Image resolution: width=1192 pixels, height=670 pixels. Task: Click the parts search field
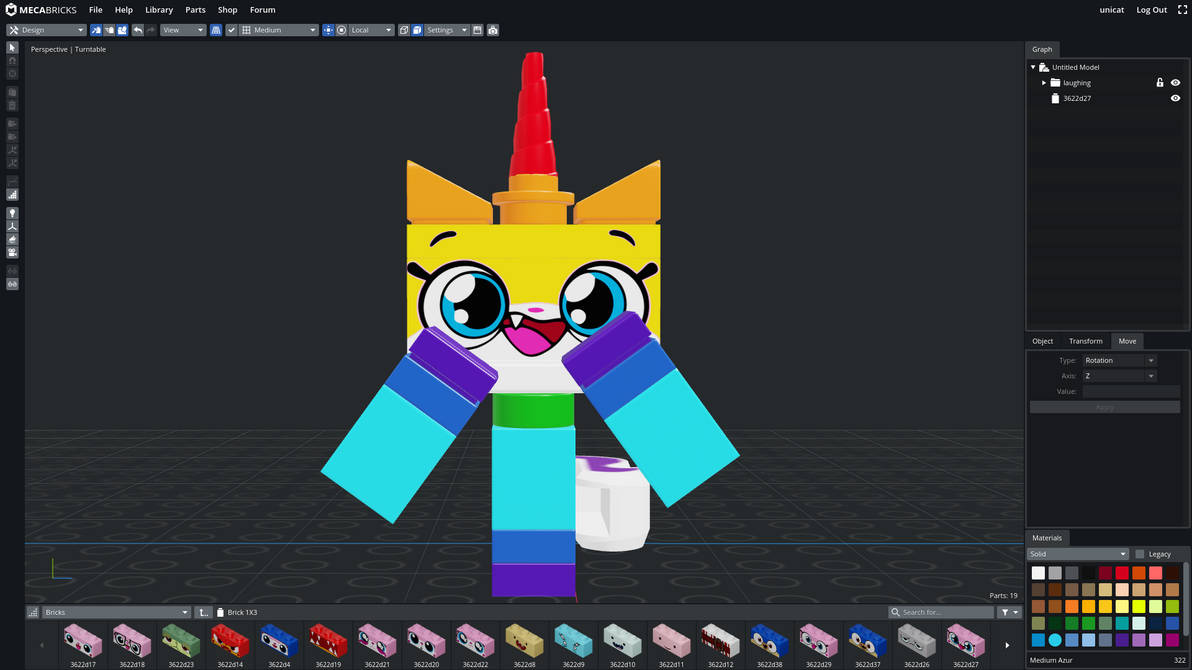941,612
